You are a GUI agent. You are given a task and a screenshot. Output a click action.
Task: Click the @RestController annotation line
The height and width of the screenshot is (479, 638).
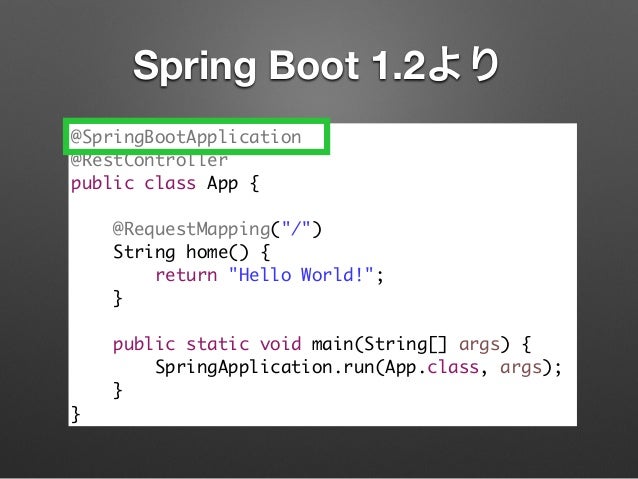[x=149, y=160]
